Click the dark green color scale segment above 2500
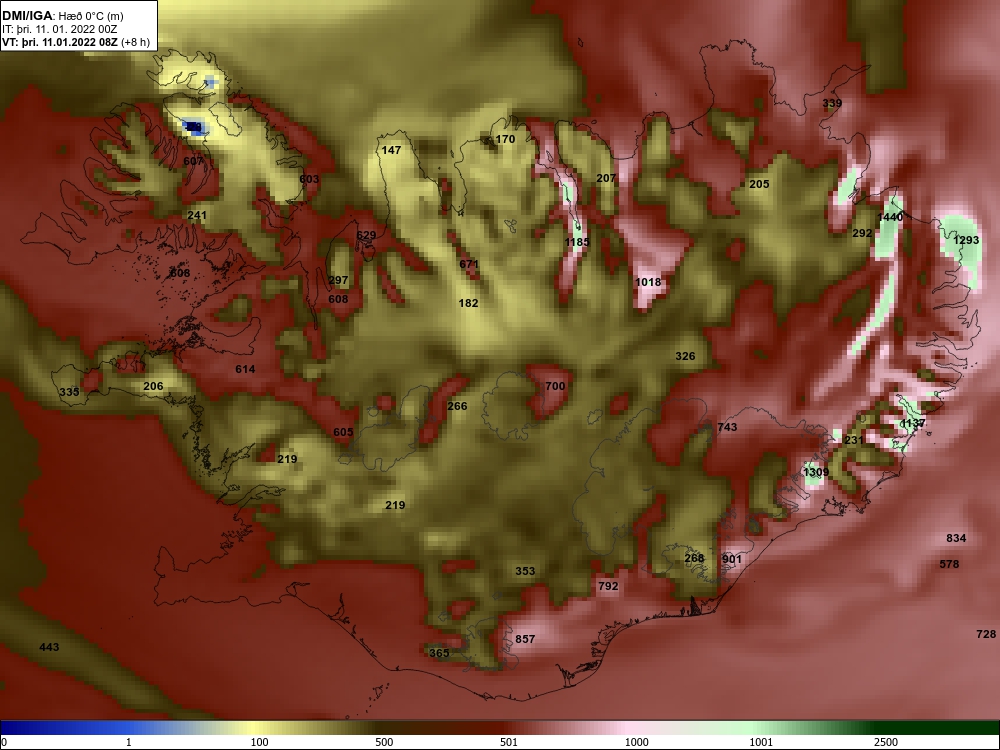1000x750 pixels. pos(938,728)
